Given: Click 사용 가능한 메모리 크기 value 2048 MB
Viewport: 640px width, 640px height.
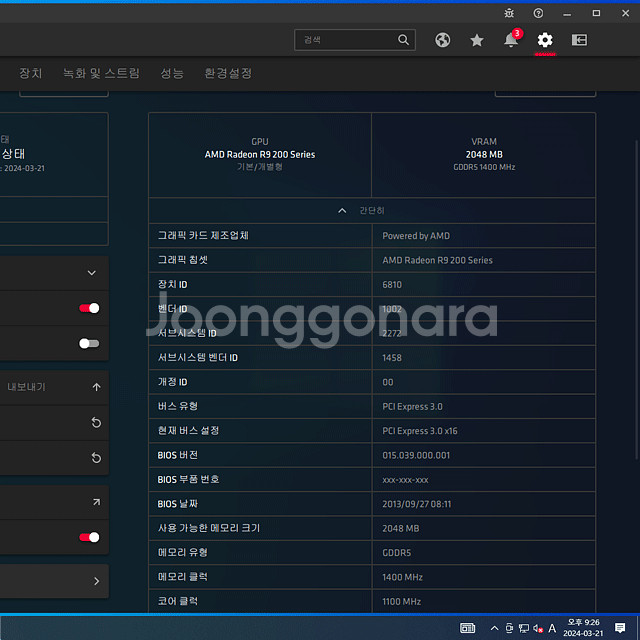Looking at the screenshot, I should click(x=400, y=529).
